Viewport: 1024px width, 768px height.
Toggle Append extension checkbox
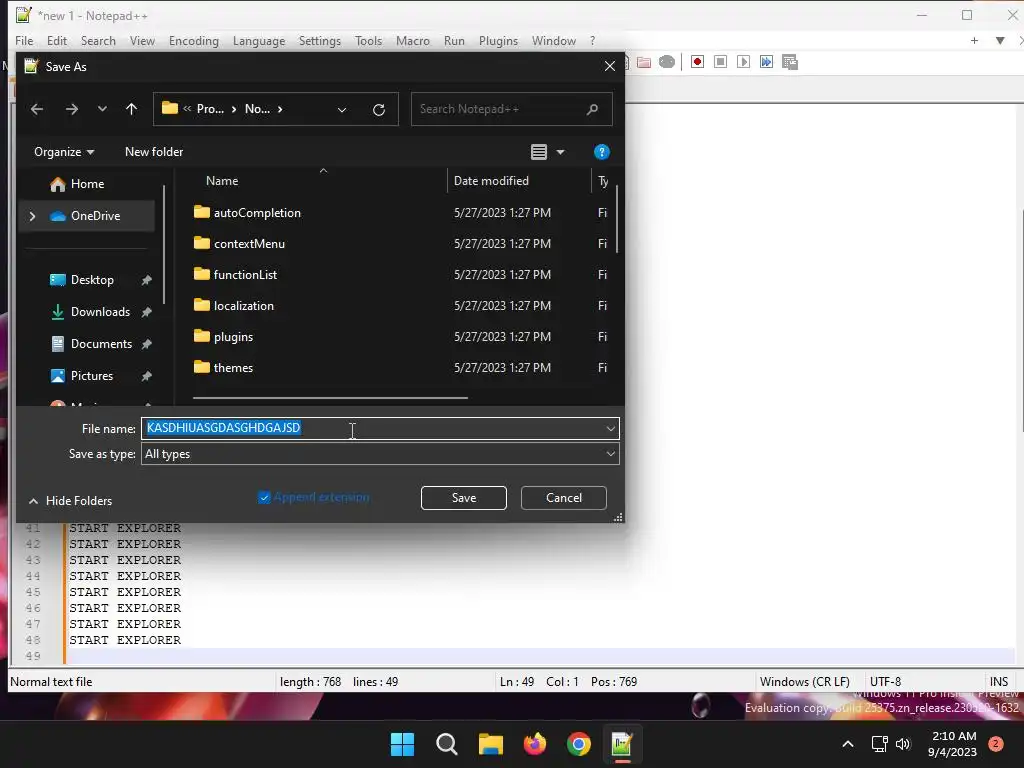point(264,498)
